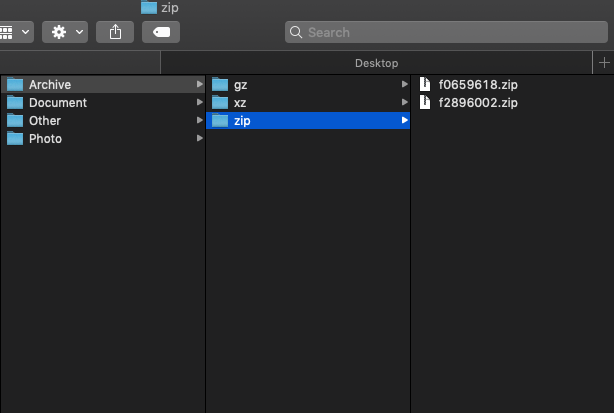Expand the Document folder arrow
Image resolution: width=614 pixels, height=413 pixels.
click(x=200, y=102)
